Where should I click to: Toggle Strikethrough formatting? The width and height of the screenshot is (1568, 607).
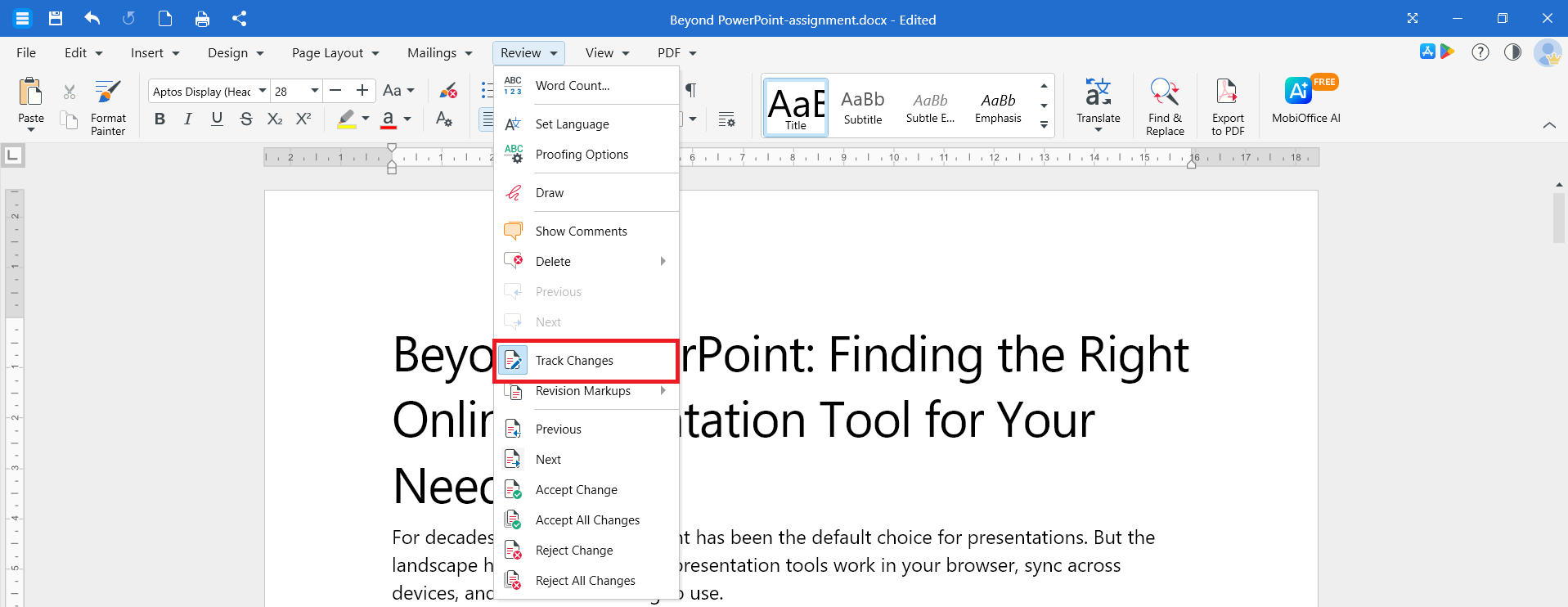point(246,119)
